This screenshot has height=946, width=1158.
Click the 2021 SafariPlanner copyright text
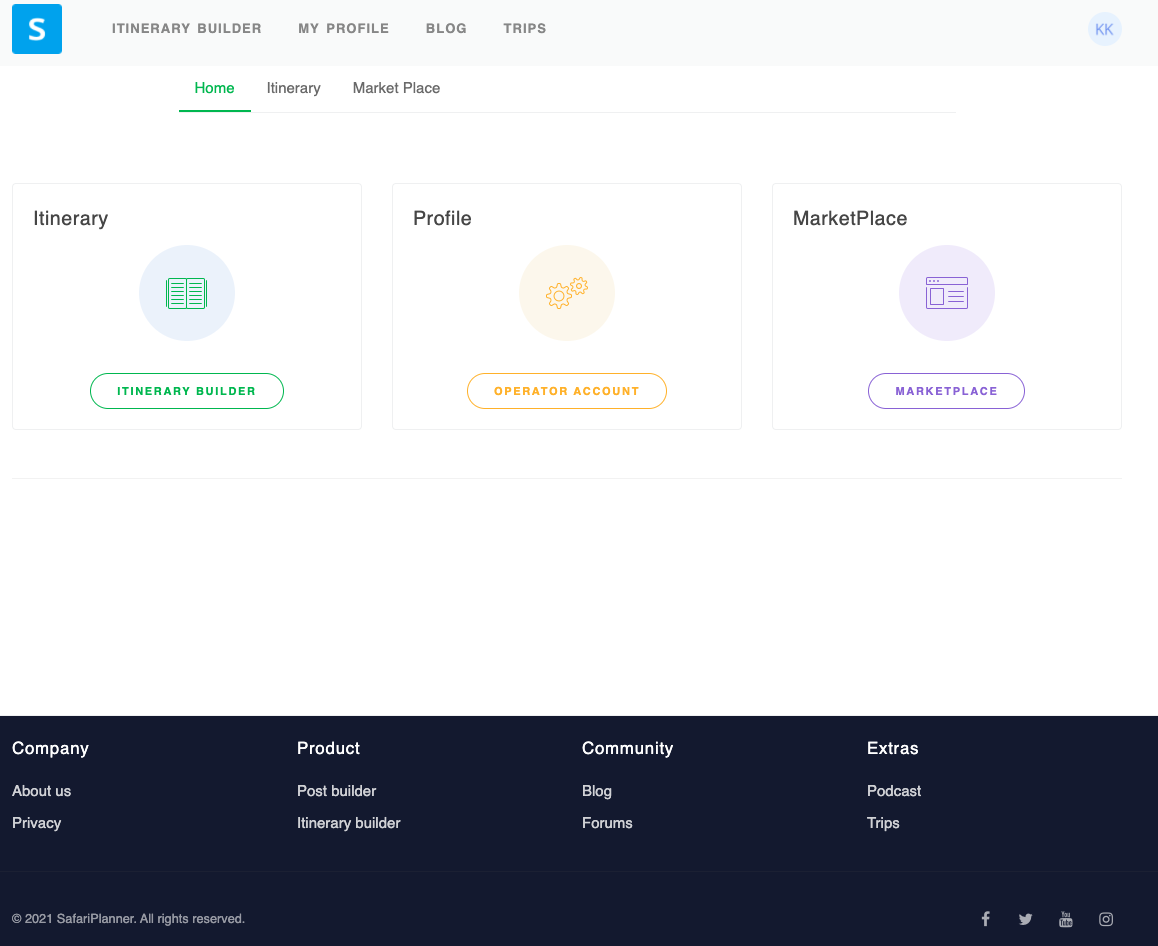click(129, 919)
